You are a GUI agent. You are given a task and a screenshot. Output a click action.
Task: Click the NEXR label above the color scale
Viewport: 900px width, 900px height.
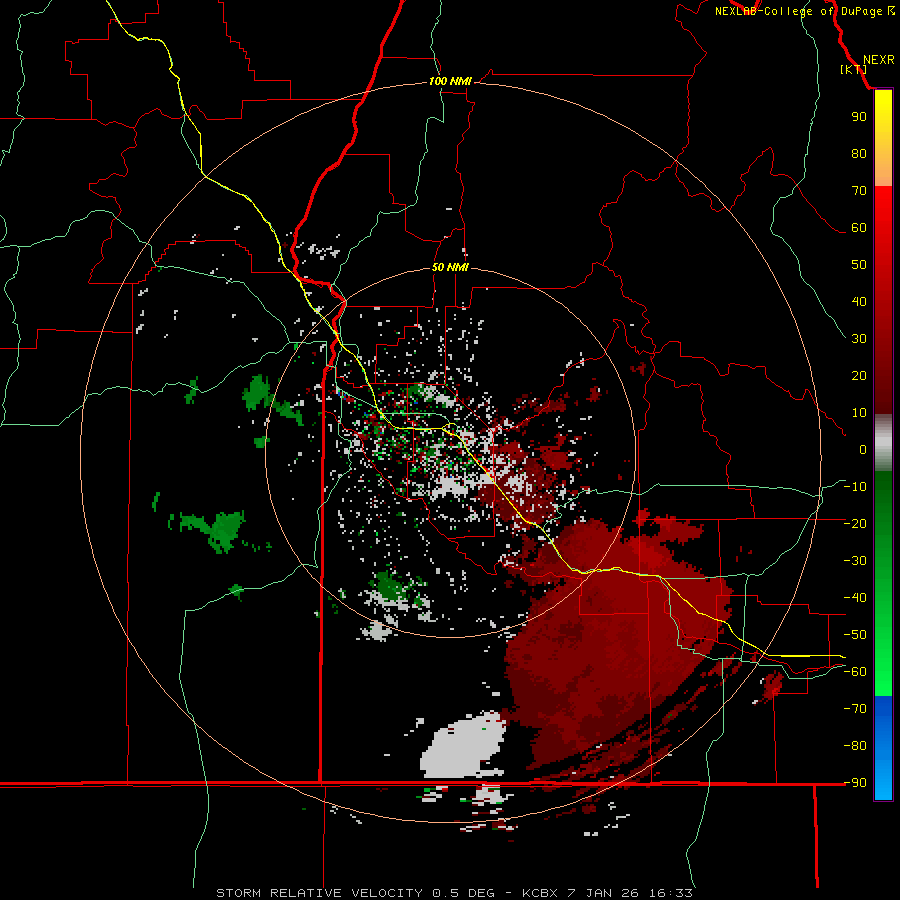tap(878, 60)
